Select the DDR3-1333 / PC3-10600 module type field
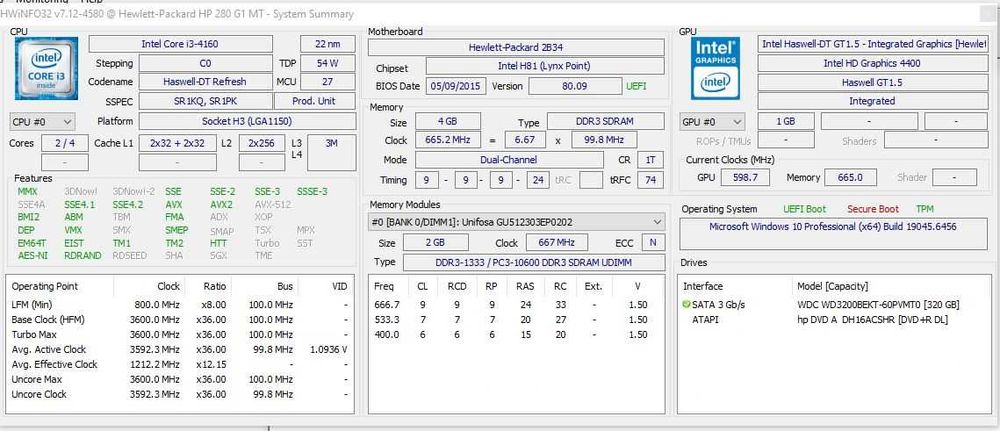Screen dimensions: 1000x431 (533, 262)
